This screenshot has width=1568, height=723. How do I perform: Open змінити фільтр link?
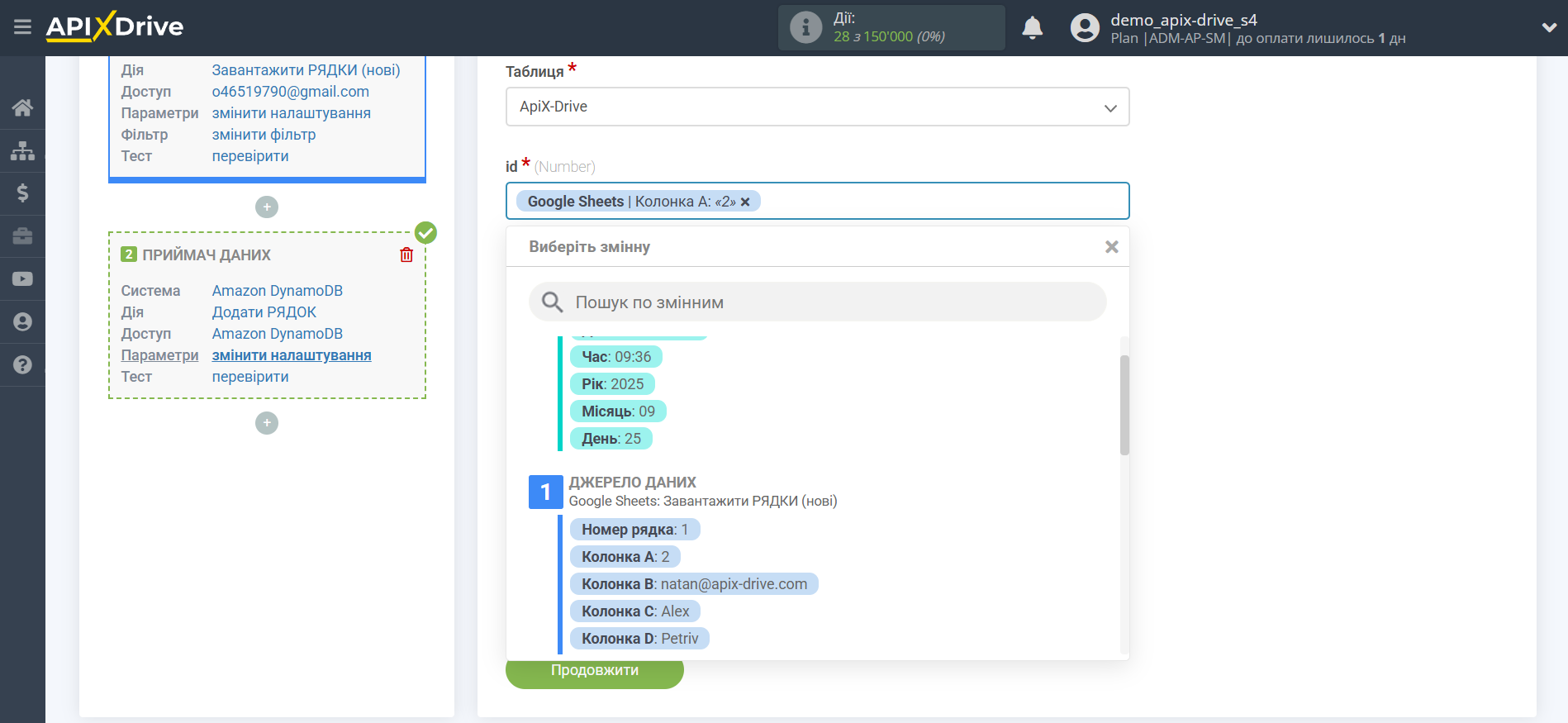(x=264, y=135)
